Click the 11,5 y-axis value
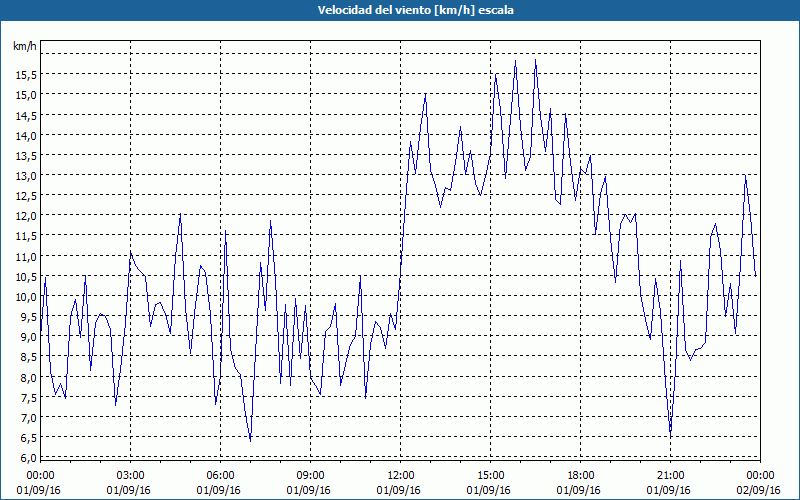 click(x=26, y=236)
